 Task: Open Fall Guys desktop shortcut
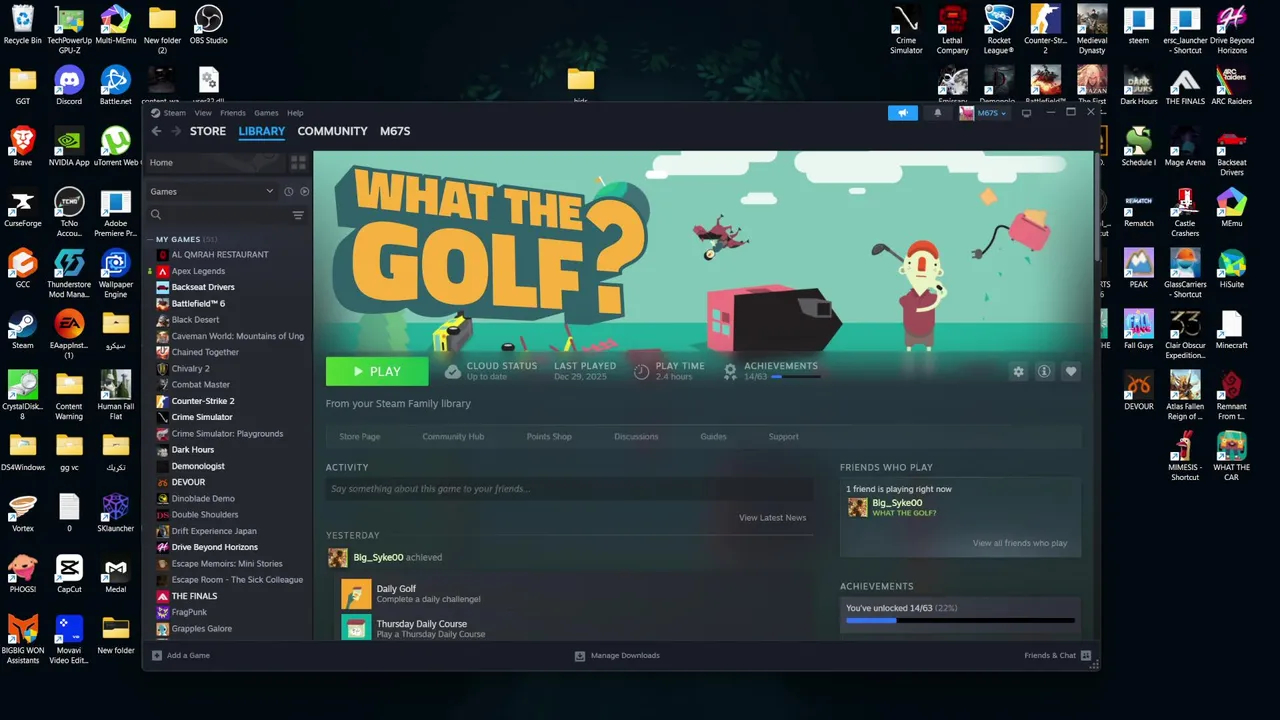pyautogui.click(x=1138, y=329)
